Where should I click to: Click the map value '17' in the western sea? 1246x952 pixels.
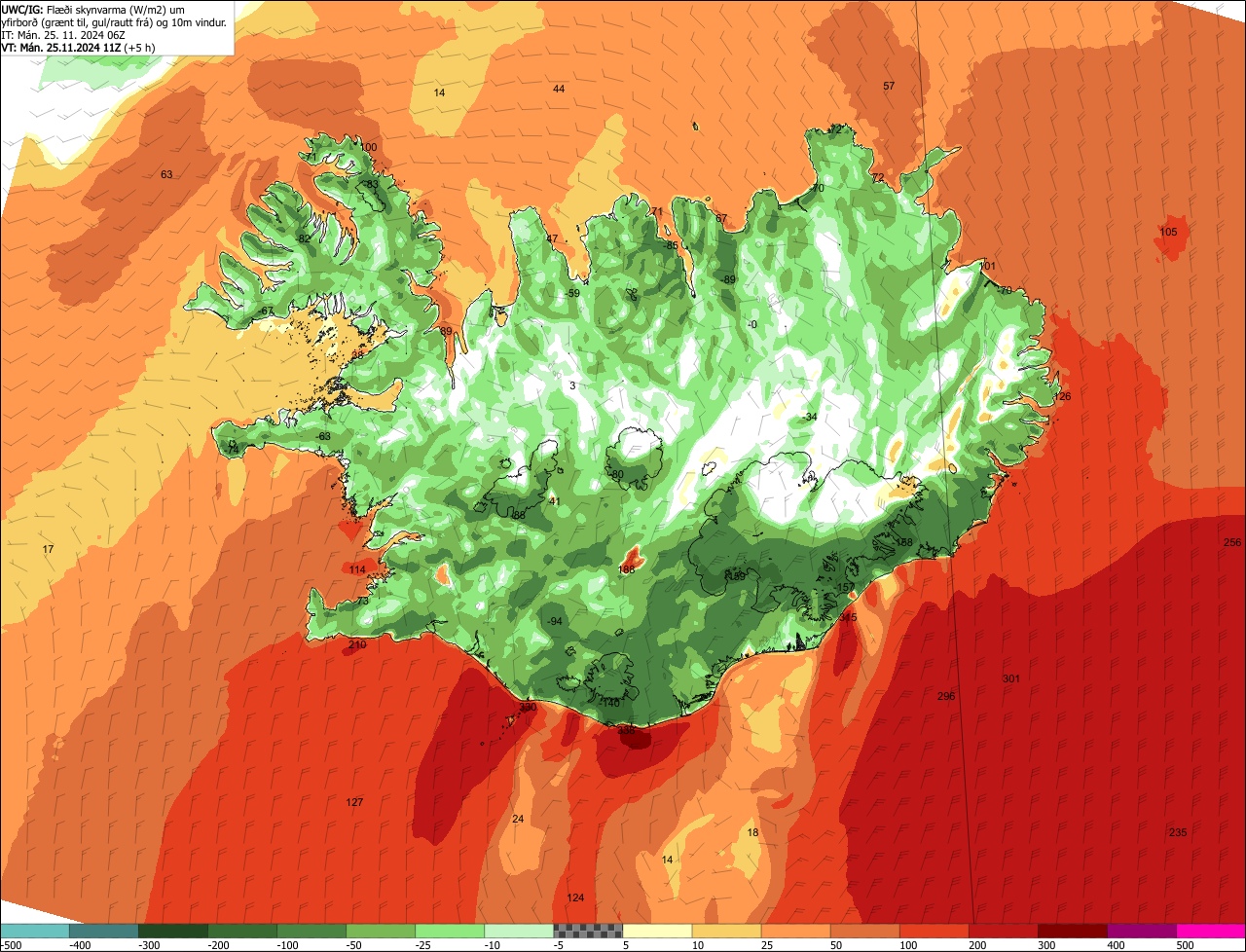[x=49, y=550]
